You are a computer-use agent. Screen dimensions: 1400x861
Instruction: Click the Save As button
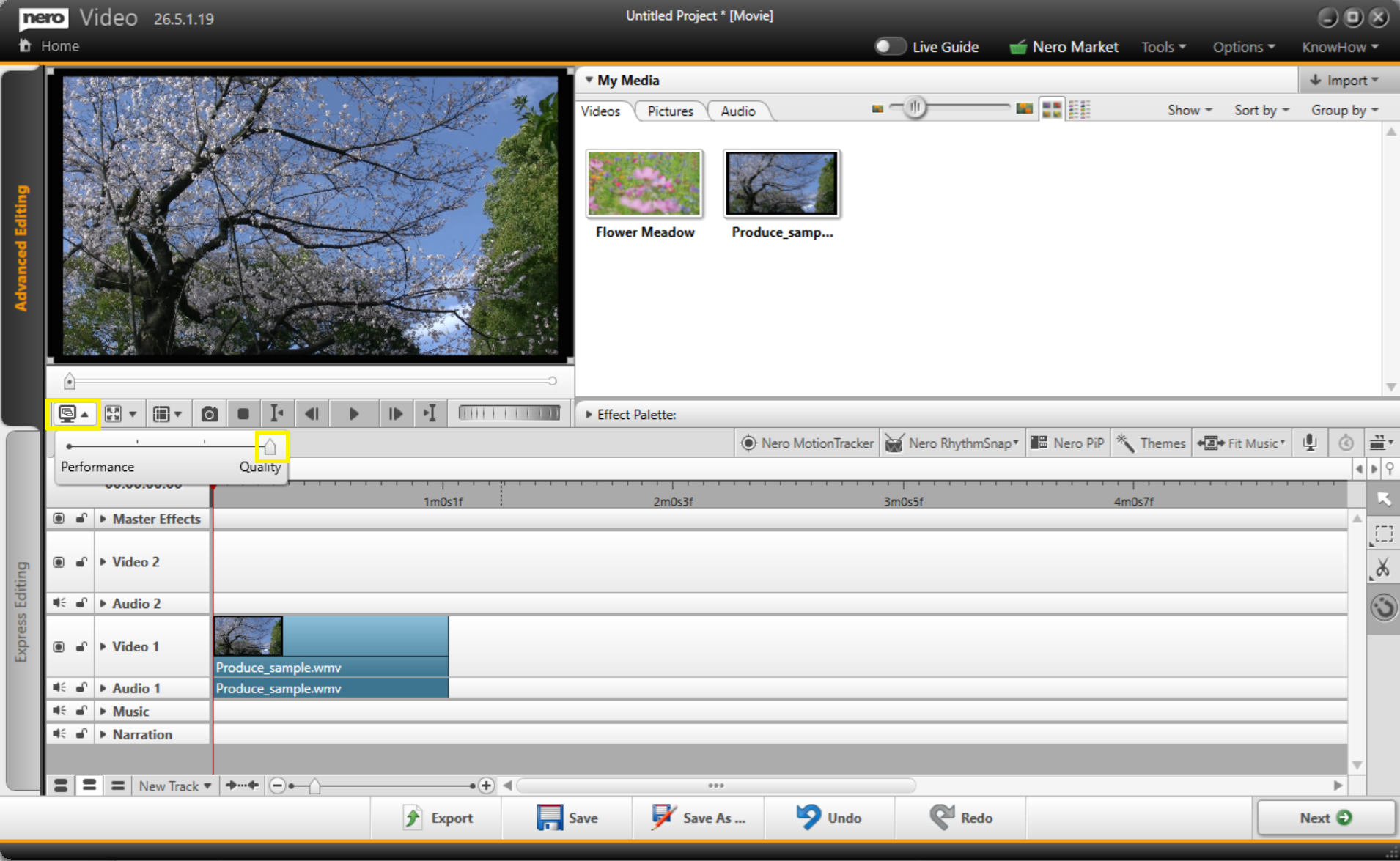tap(699, 818)
